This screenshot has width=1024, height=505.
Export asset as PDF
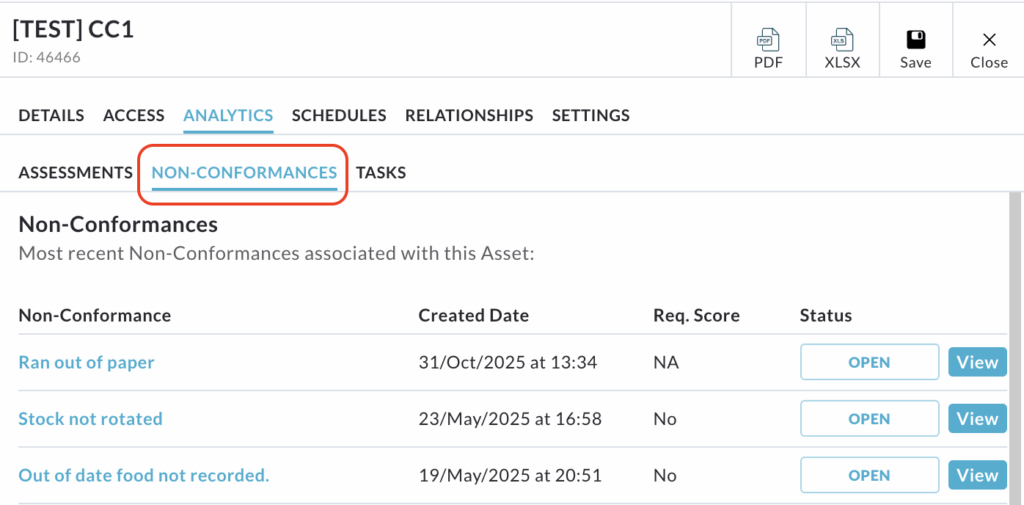768,49
